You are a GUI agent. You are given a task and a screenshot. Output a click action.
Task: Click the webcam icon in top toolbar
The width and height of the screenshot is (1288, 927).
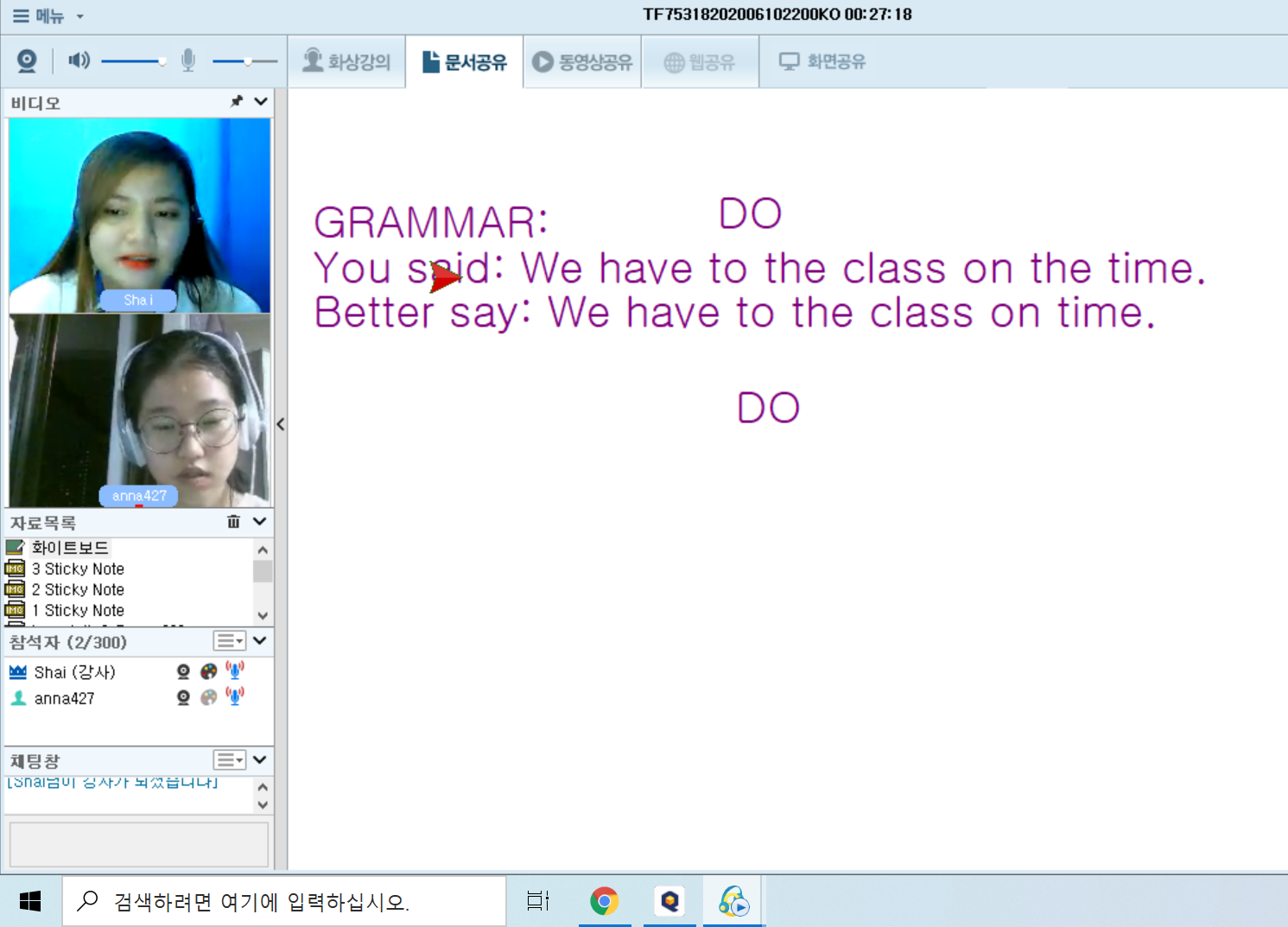pyautogui.click(x=27, y=61)
